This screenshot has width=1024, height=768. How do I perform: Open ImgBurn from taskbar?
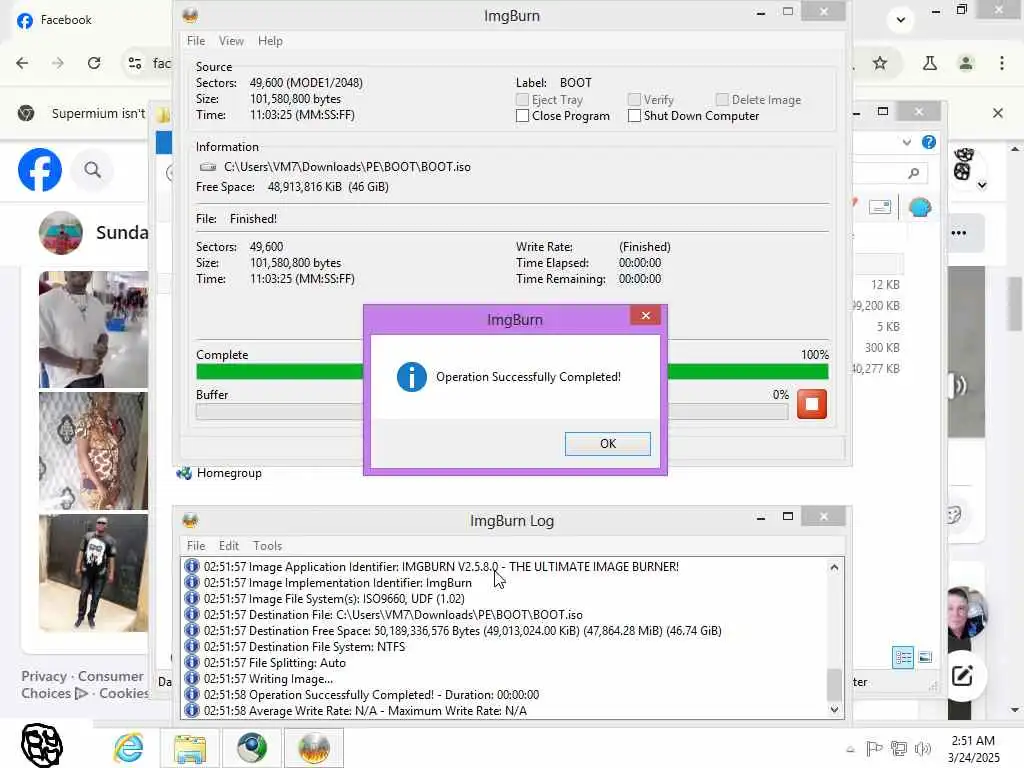313,748
